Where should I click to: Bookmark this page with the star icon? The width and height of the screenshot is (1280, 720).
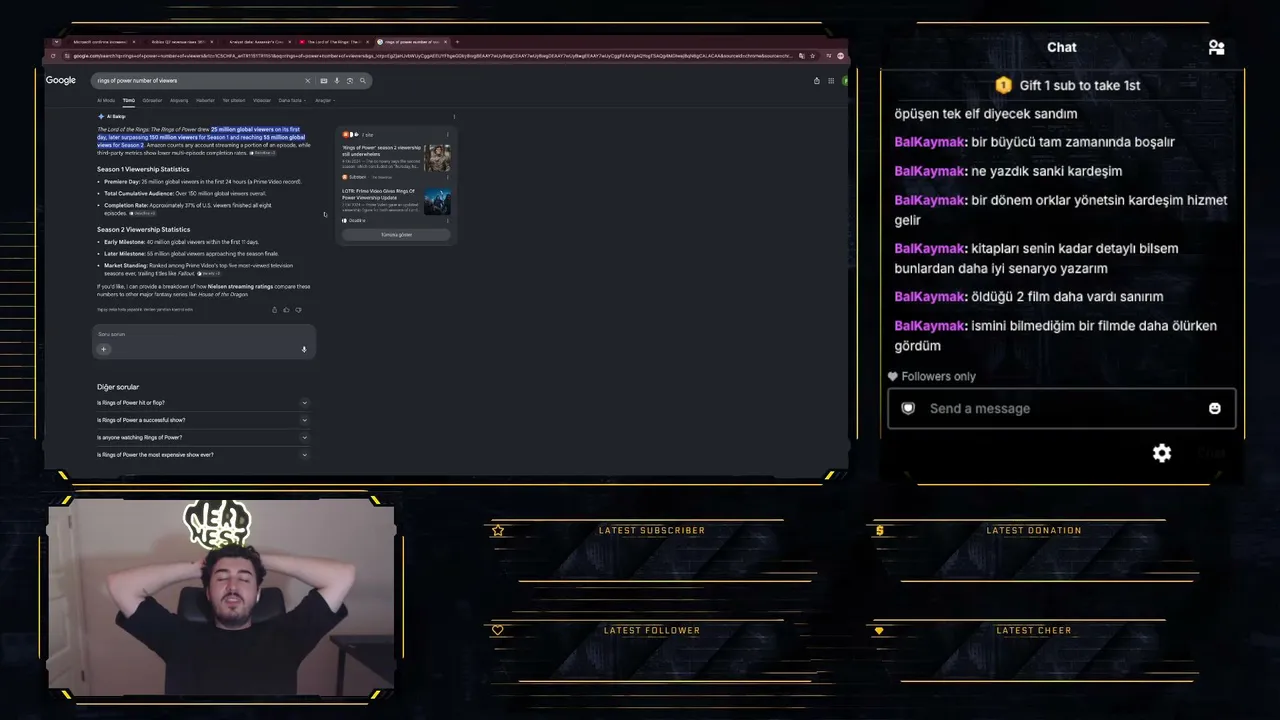coord(812,56)
